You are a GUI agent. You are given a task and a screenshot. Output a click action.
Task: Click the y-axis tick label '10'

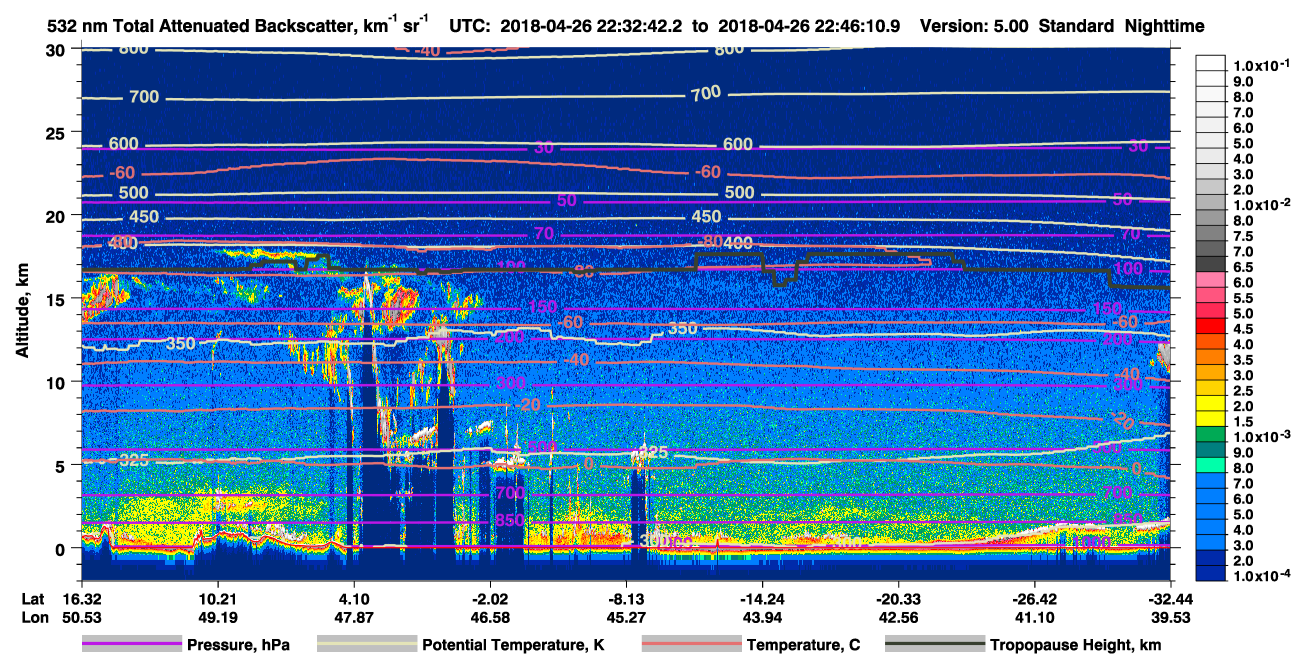point(55,382)
